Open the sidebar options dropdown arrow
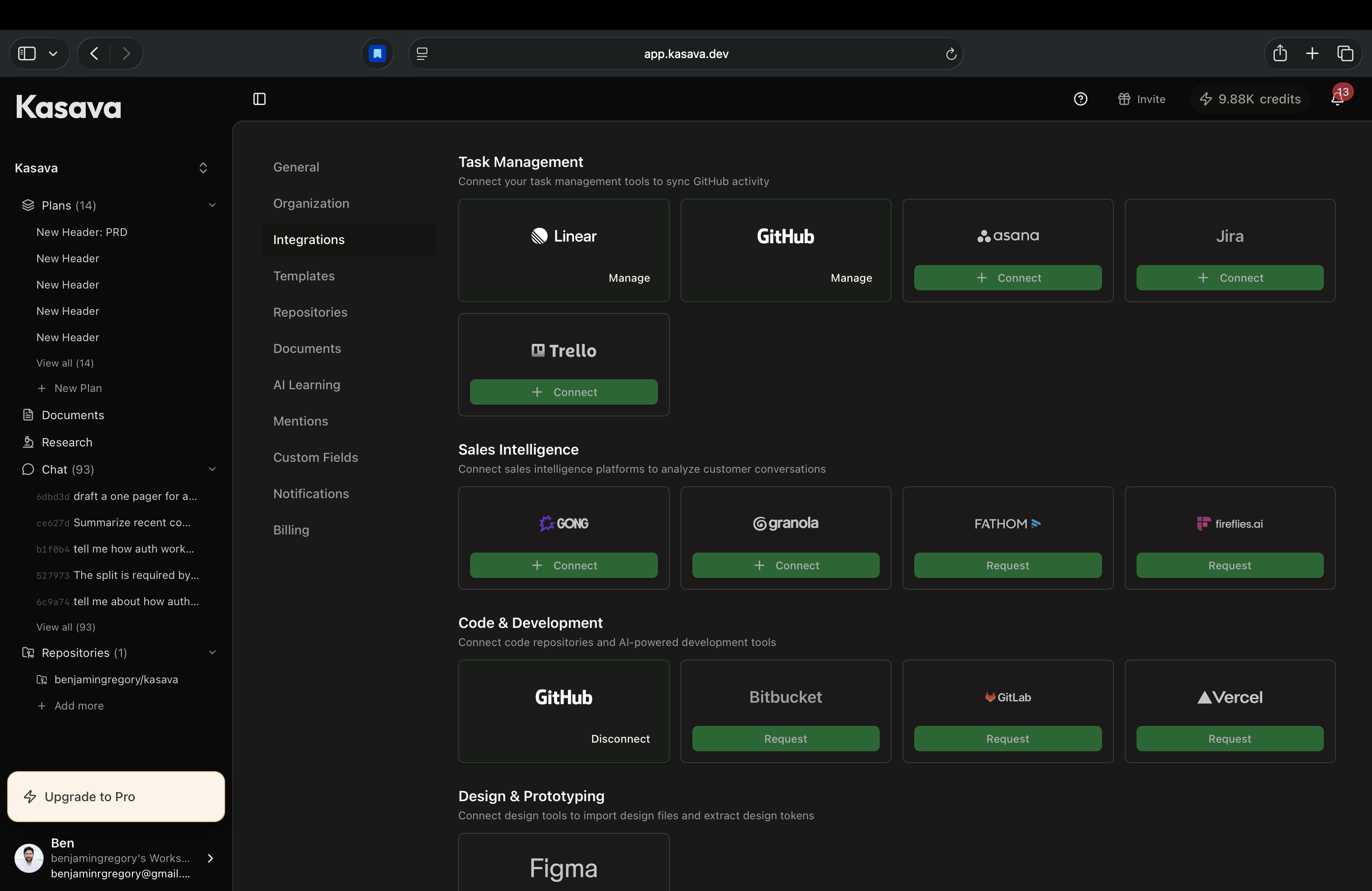The image size is (1372, 891). (53, 54)
